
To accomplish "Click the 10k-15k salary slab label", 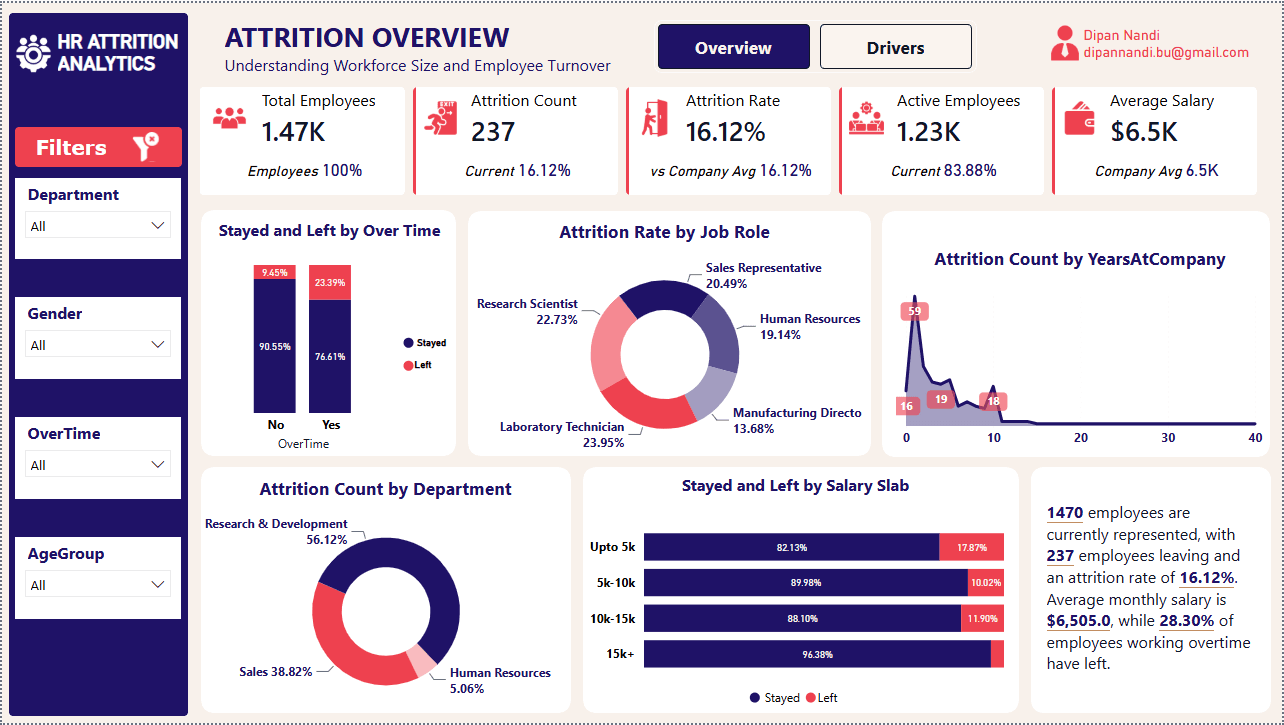I will coord(612,619).
